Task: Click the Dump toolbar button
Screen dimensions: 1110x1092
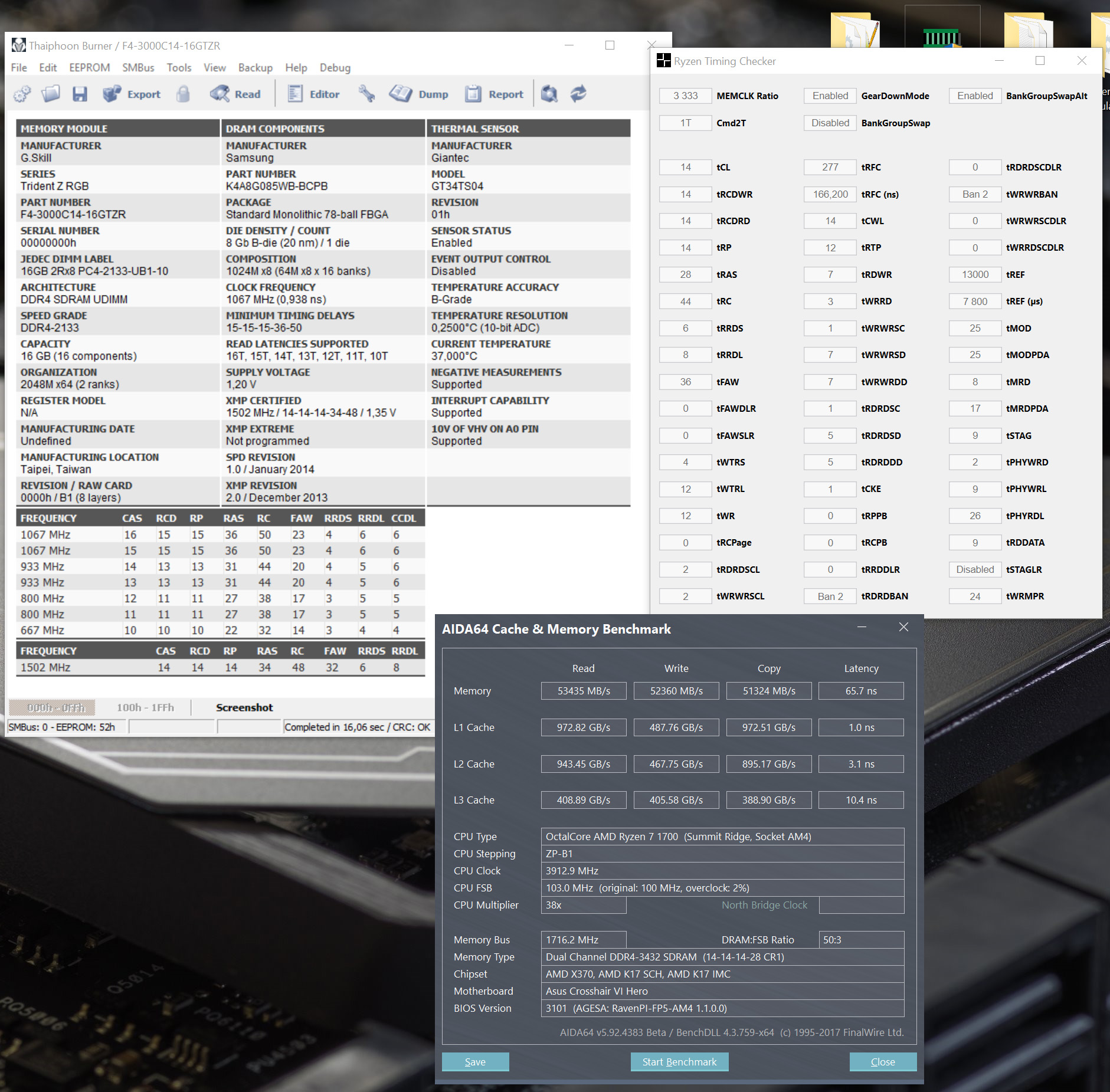Action: point(418,94)
